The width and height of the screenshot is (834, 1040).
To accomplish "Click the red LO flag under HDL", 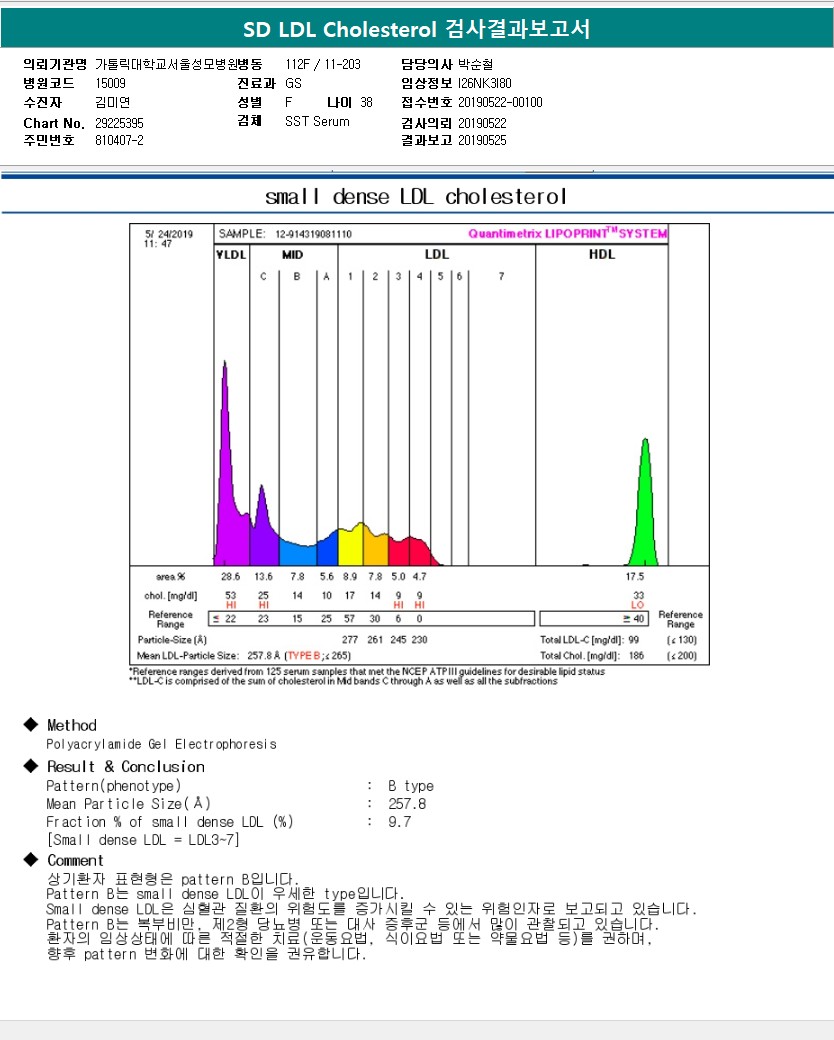I will pos(635,605).
